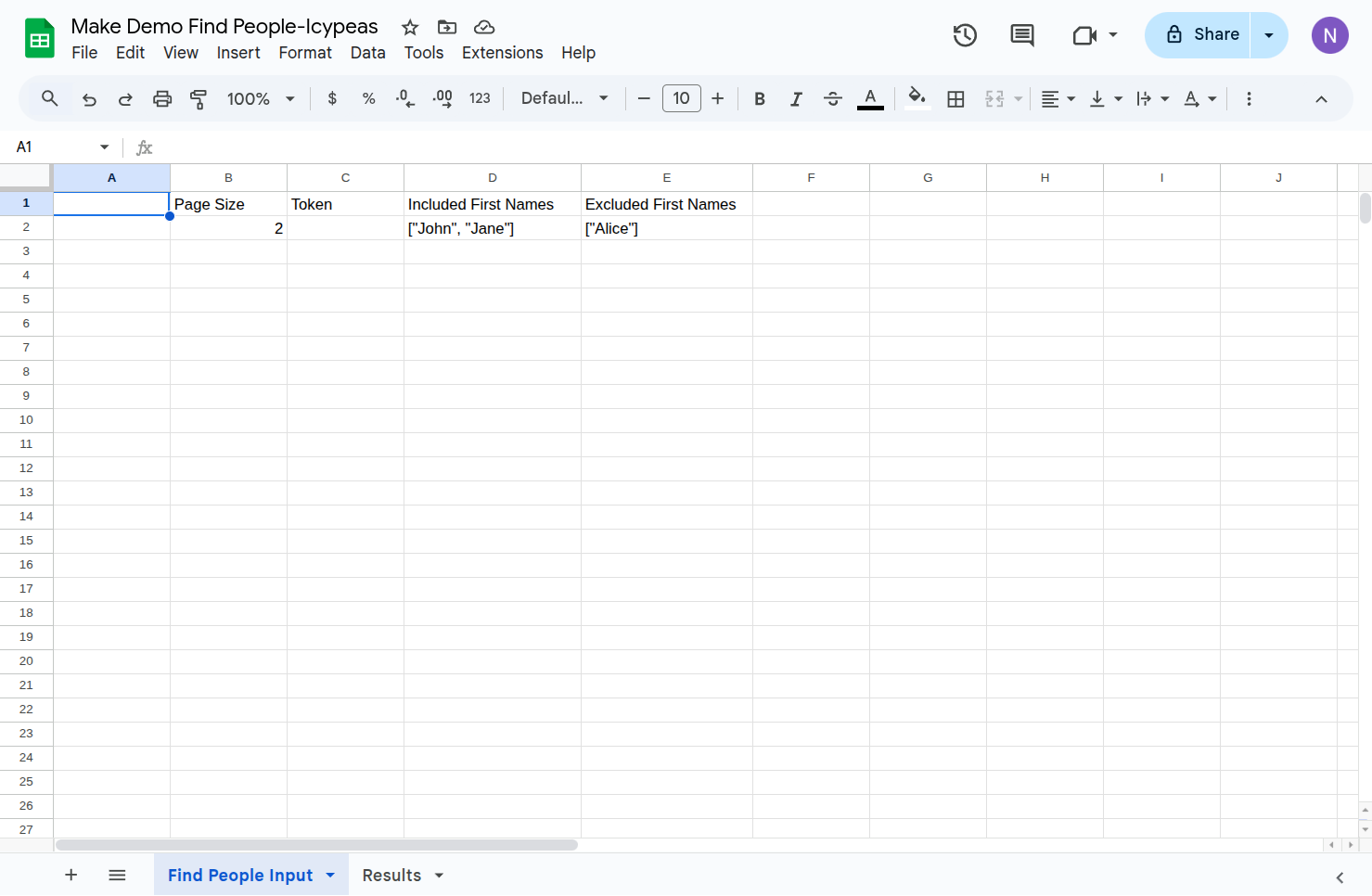
Task: Hide the menus with collapse arrow
Action: coord(1321,98)
